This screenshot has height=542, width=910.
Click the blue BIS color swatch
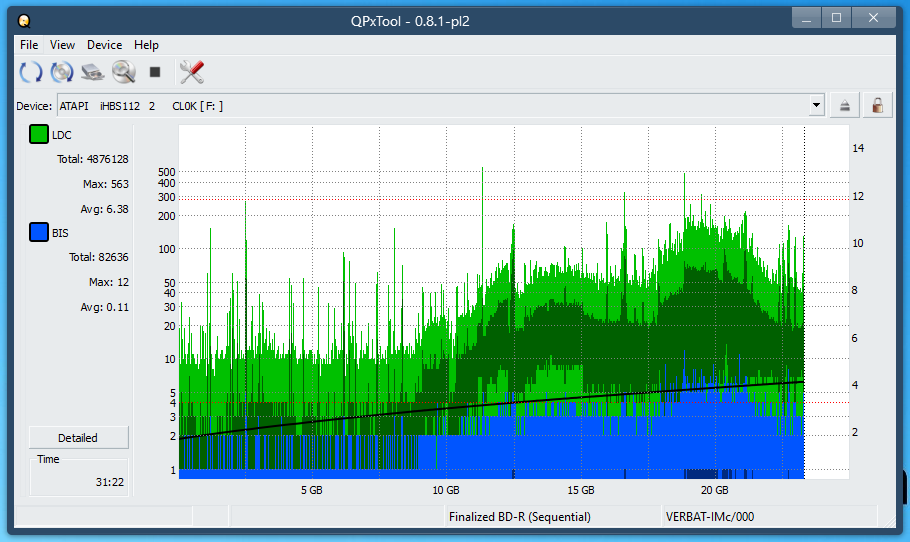click(x=39, y=233)
